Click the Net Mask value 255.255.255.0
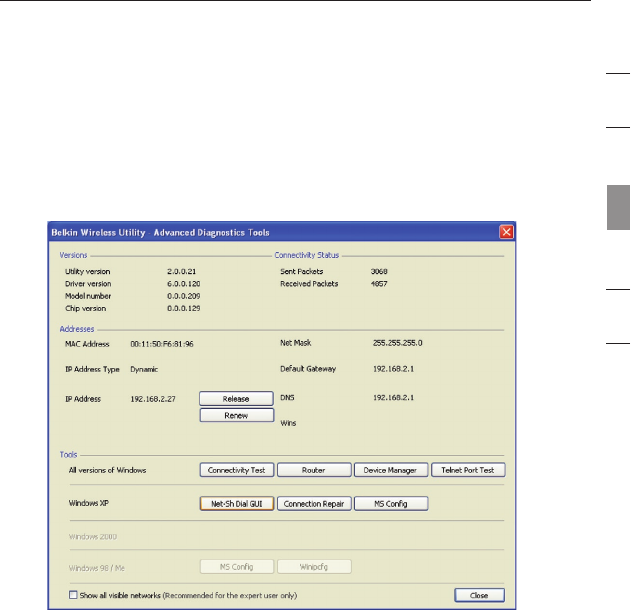The height and width of the screenshot is (610, 631). tap(400, 343)
